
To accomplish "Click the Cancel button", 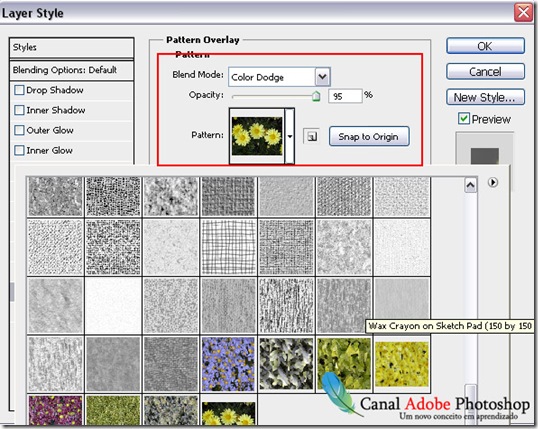I will point(485,72).
